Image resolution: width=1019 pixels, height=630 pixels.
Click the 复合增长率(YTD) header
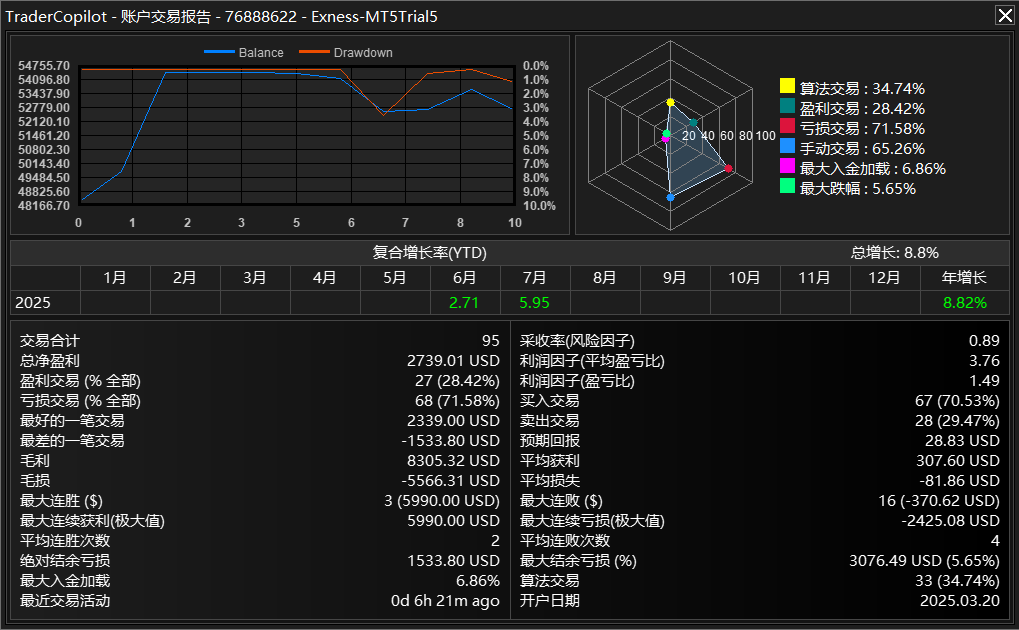click(430, 252)
